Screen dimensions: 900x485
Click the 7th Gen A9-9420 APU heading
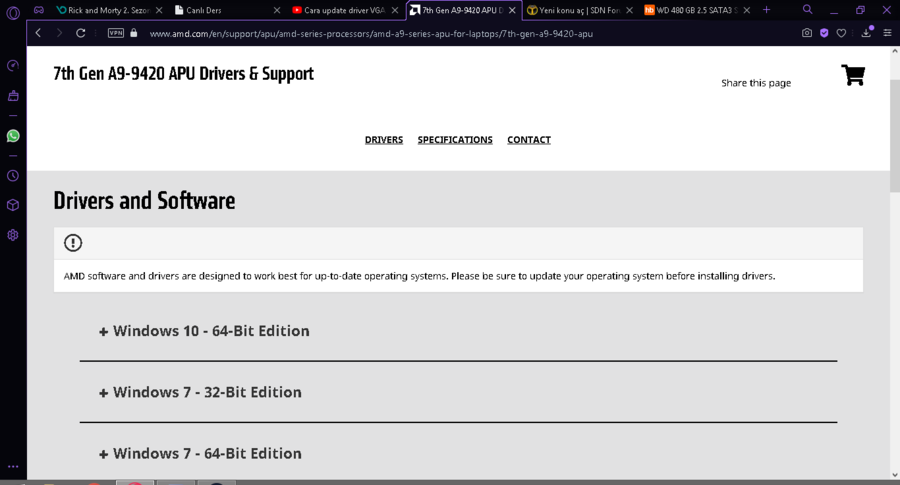click(x=184, y=73)
